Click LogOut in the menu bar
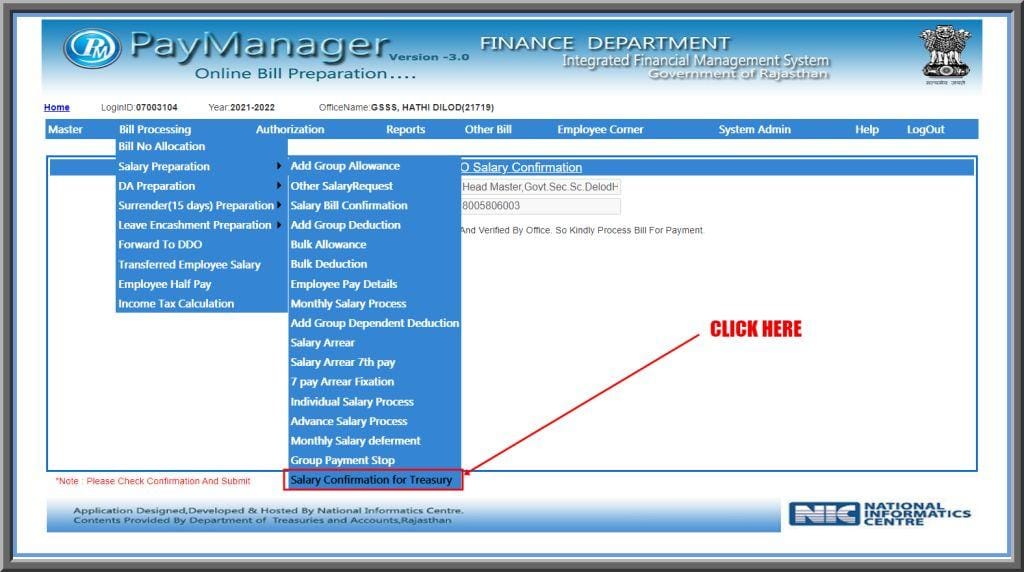 925,129
